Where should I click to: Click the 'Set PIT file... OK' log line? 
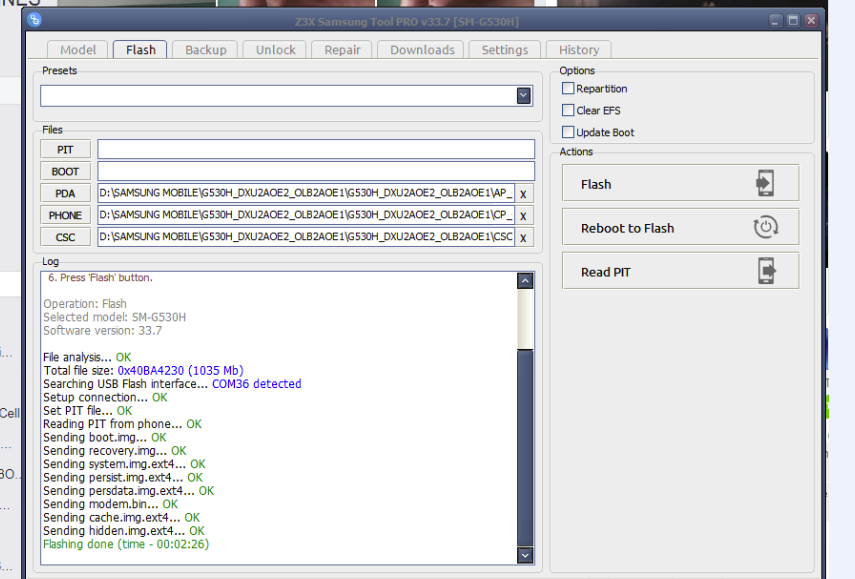click(x=87, y=411)
